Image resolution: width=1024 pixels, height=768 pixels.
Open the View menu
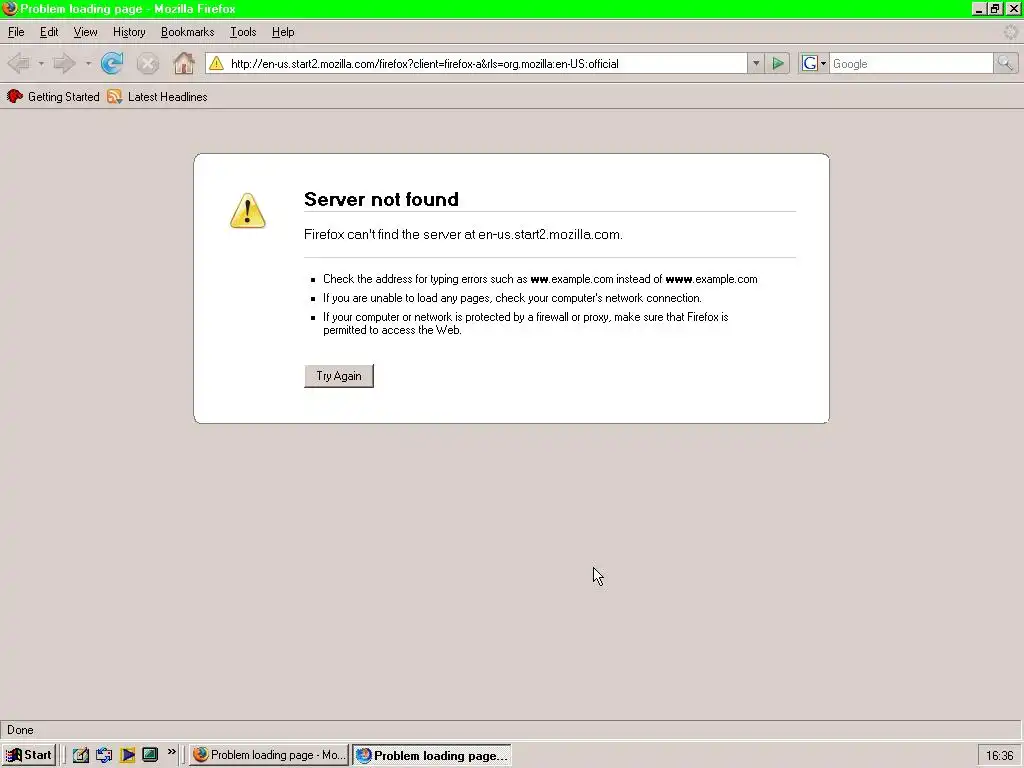(x=85, y=32)
